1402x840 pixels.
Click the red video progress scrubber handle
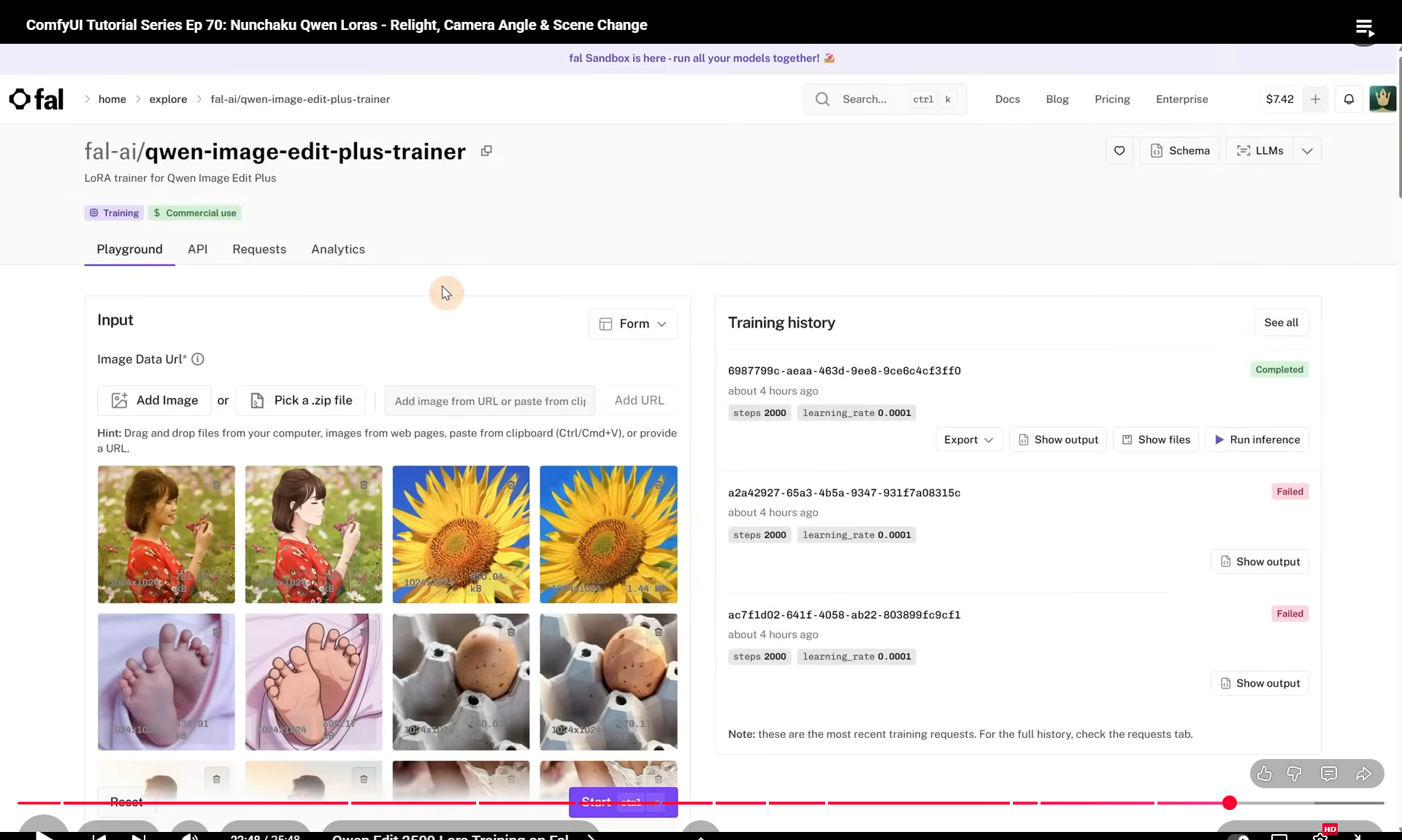point(1230,803)
